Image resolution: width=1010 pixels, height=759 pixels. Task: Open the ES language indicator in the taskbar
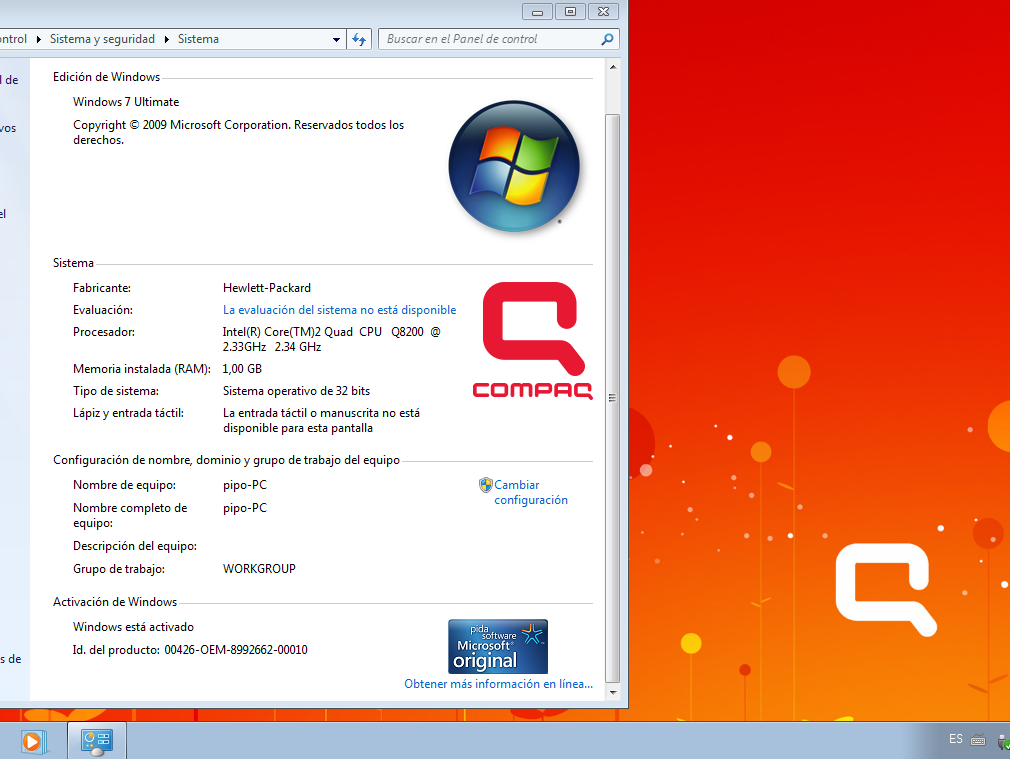[x=956, y=739]
